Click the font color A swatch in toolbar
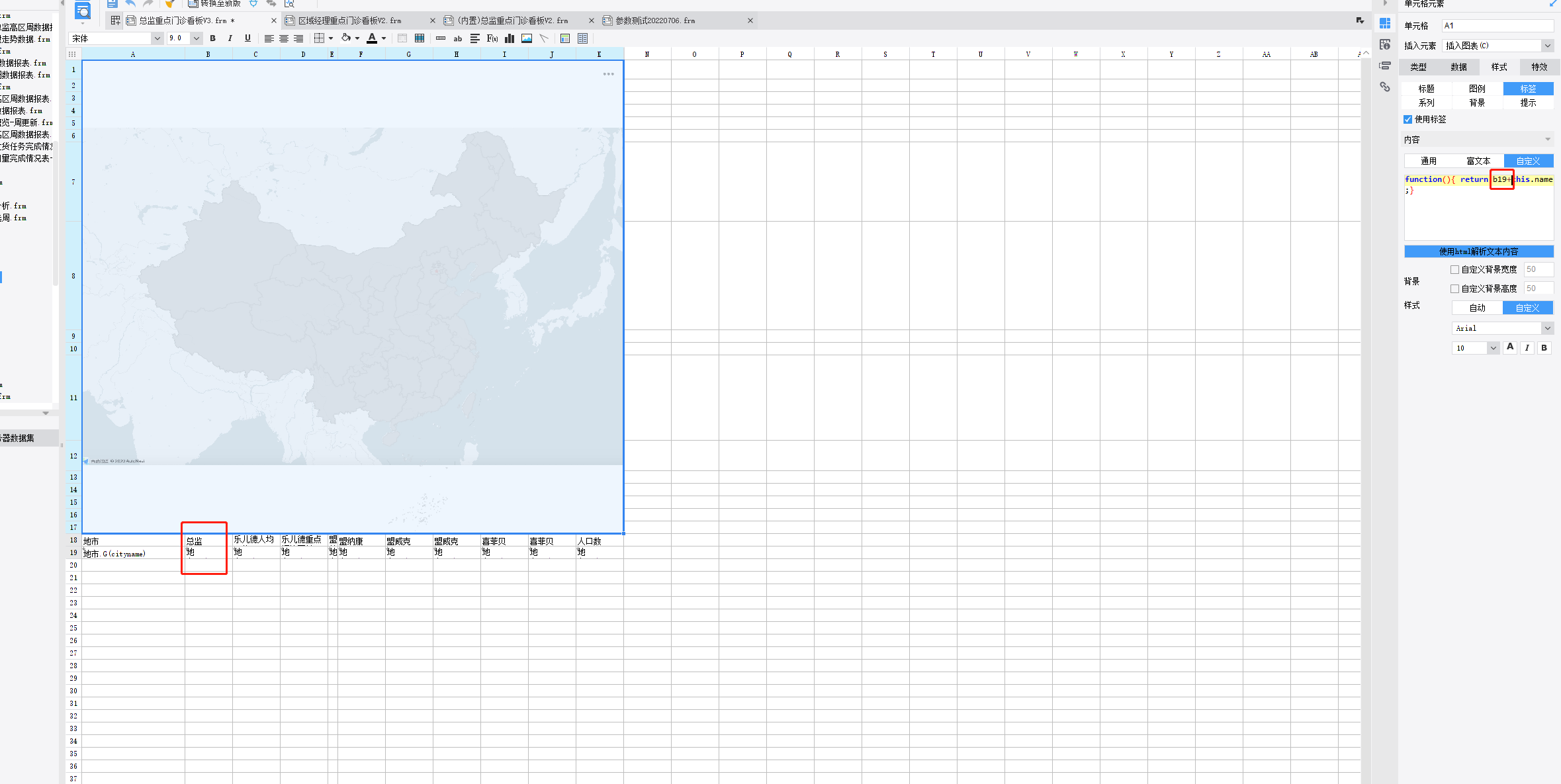This screenshot has height=784, width=1561. pyautogui.click(x=372, y=38)
